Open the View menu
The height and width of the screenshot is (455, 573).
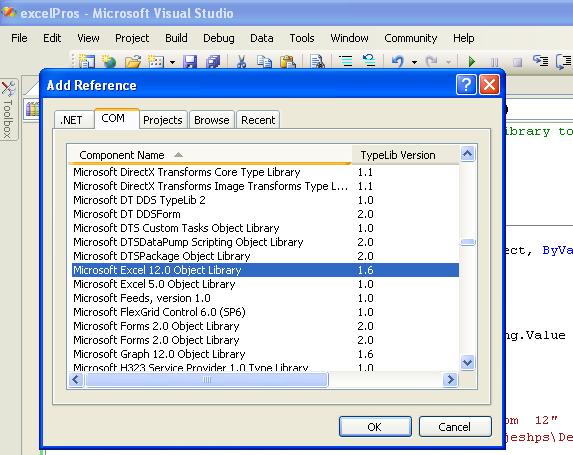pyautogui.click(x=88, y=38)
